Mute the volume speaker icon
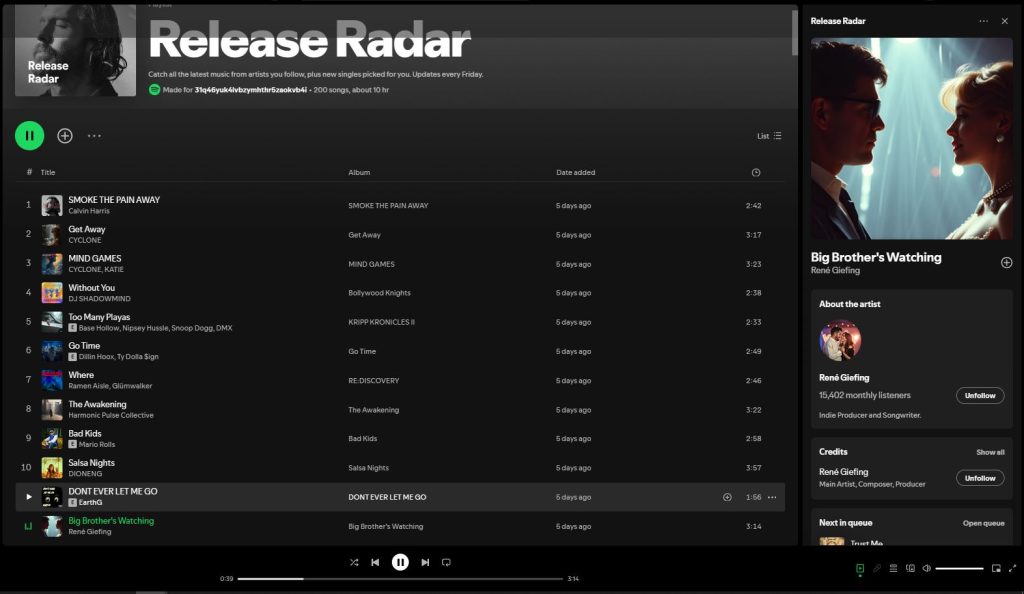The width and height of the screenshot is (1024, 594). [927, 569]
